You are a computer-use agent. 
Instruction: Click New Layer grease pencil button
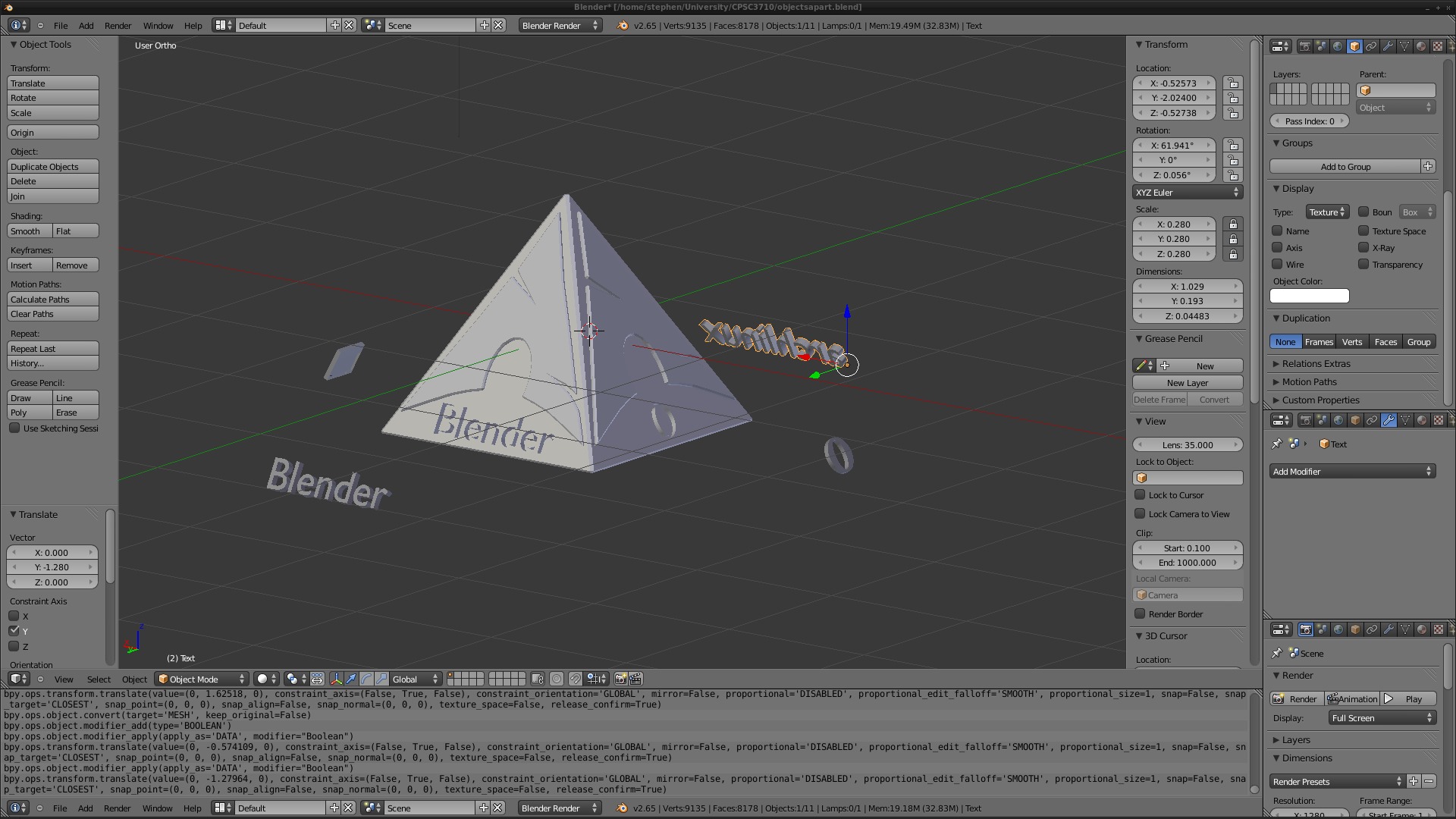pyautogui.click(x=1188, y=383)
